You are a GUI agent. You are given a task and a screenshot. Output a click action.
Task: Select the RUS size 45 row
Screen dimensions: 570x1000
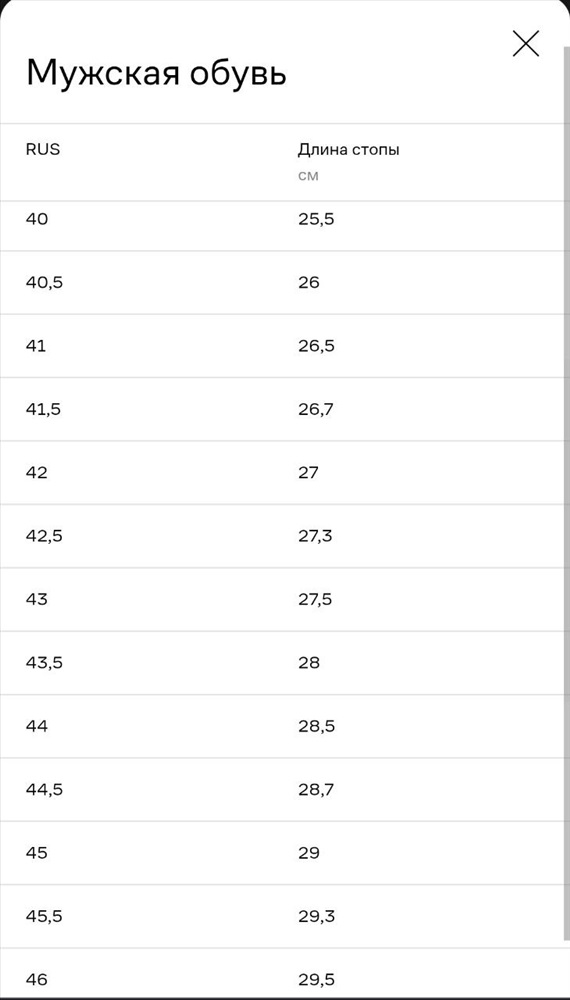(282, 853)
